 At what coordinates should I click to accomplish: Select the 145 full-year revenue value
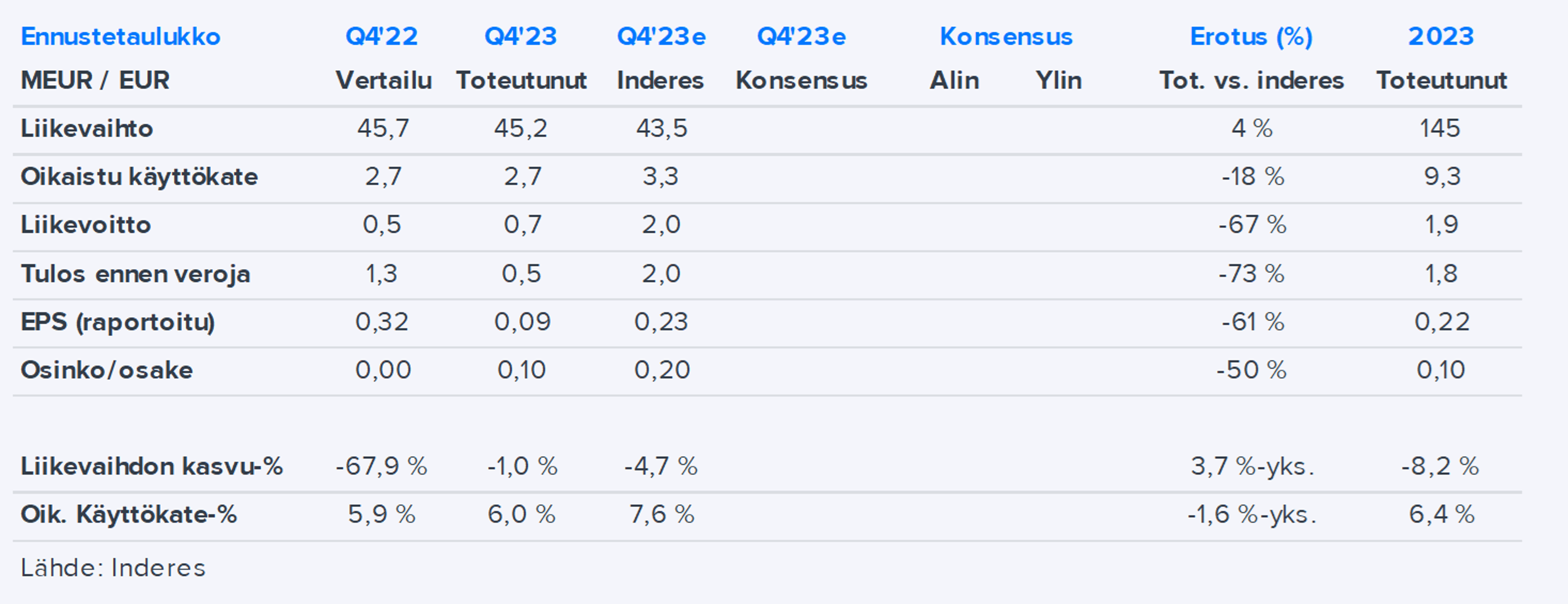coord(1439,129)
